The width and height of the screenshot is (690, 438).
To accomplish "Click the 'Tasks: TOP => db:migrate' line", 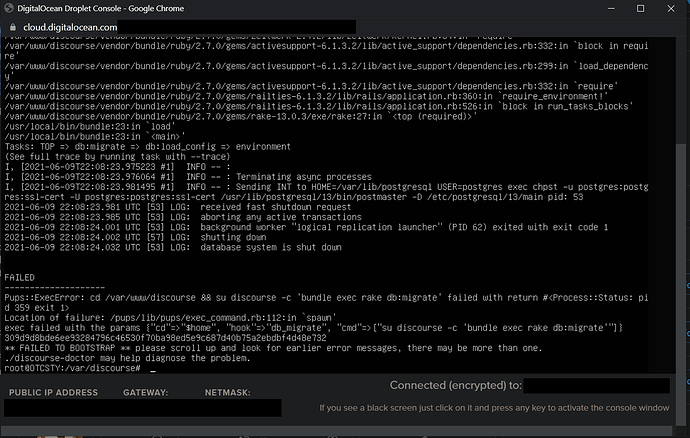I will click(147, 146).
